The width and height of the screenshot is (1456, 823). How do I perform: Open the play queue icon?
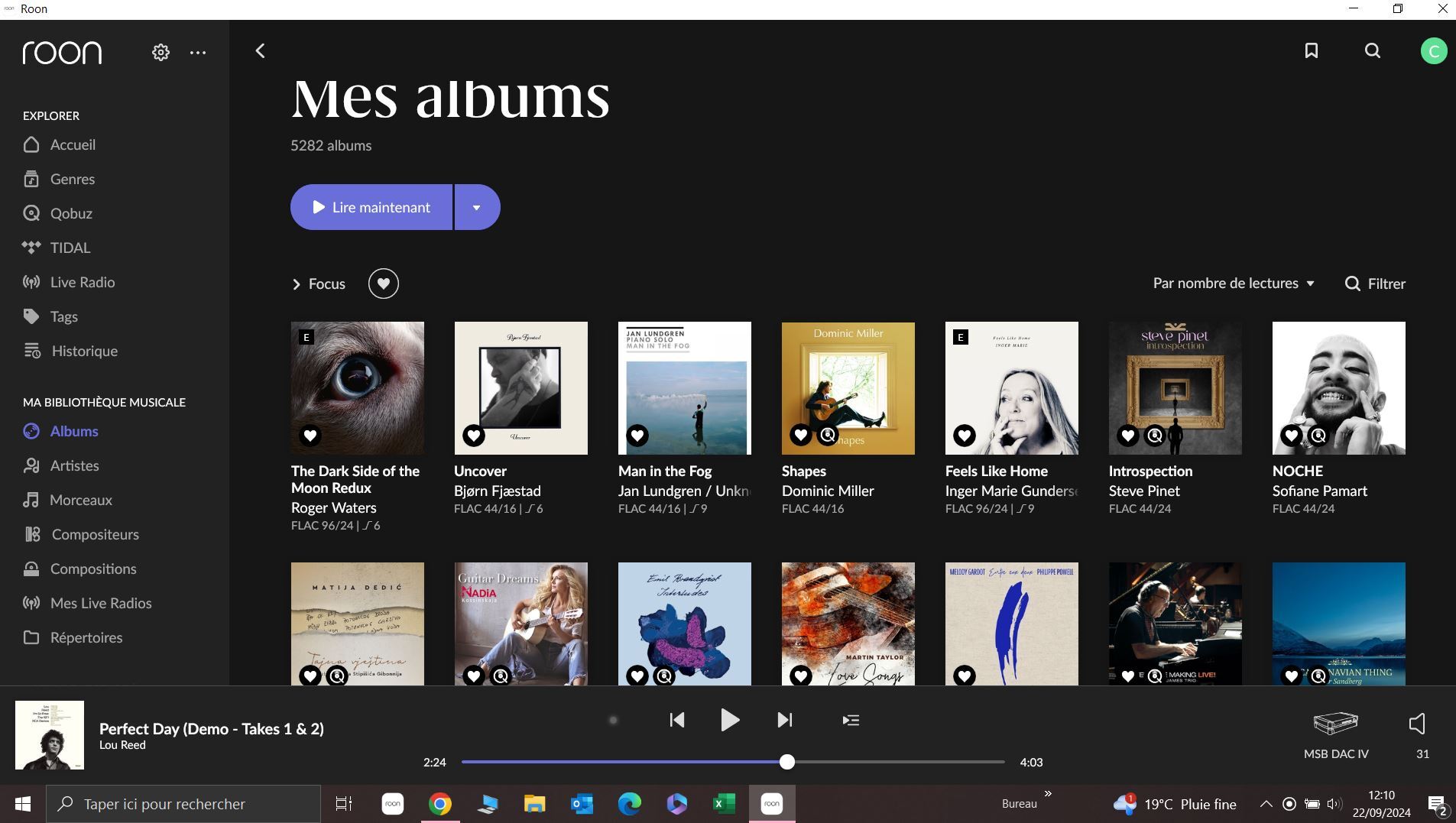pyautogui.click(x=851, y=720)
